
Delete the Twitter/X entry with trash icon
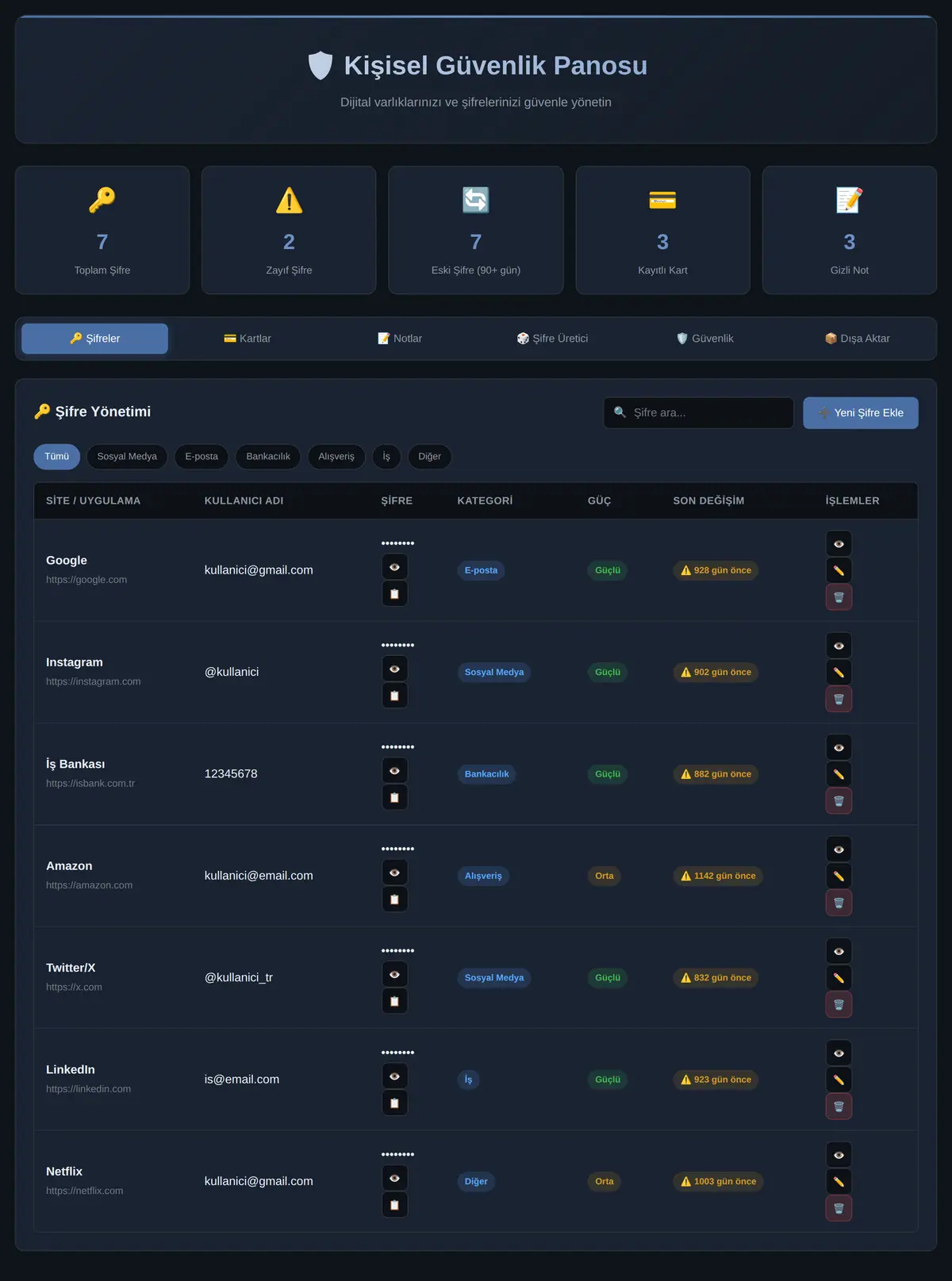839,1004
